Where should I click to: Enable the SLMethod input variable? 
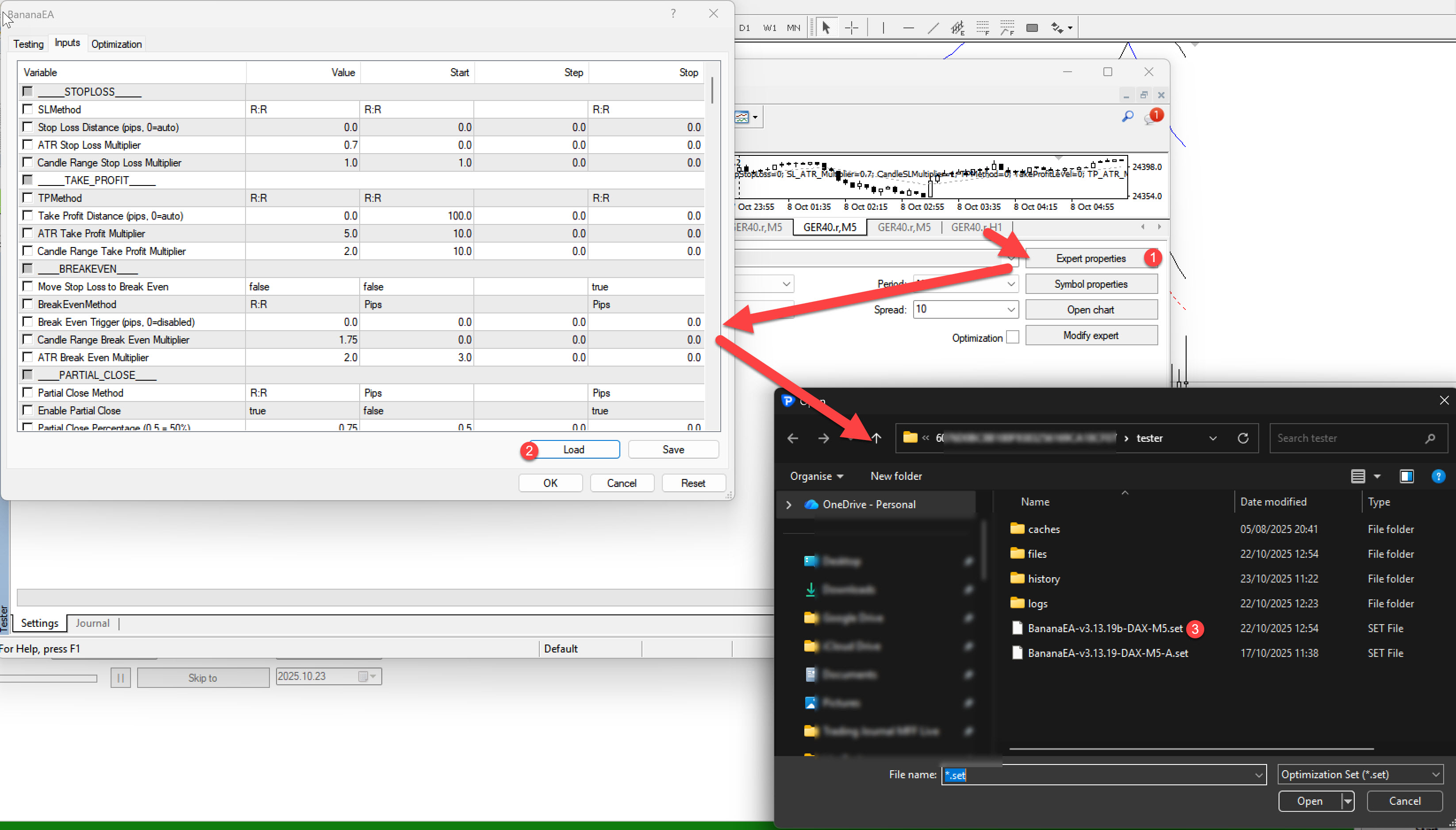point(27,109)
